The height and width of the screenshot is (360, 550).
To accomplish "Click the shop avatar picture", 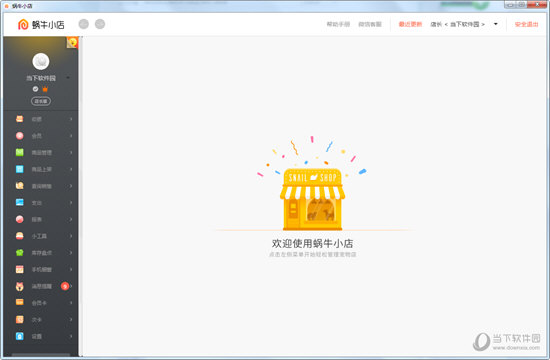I will (x=41, y=61).
